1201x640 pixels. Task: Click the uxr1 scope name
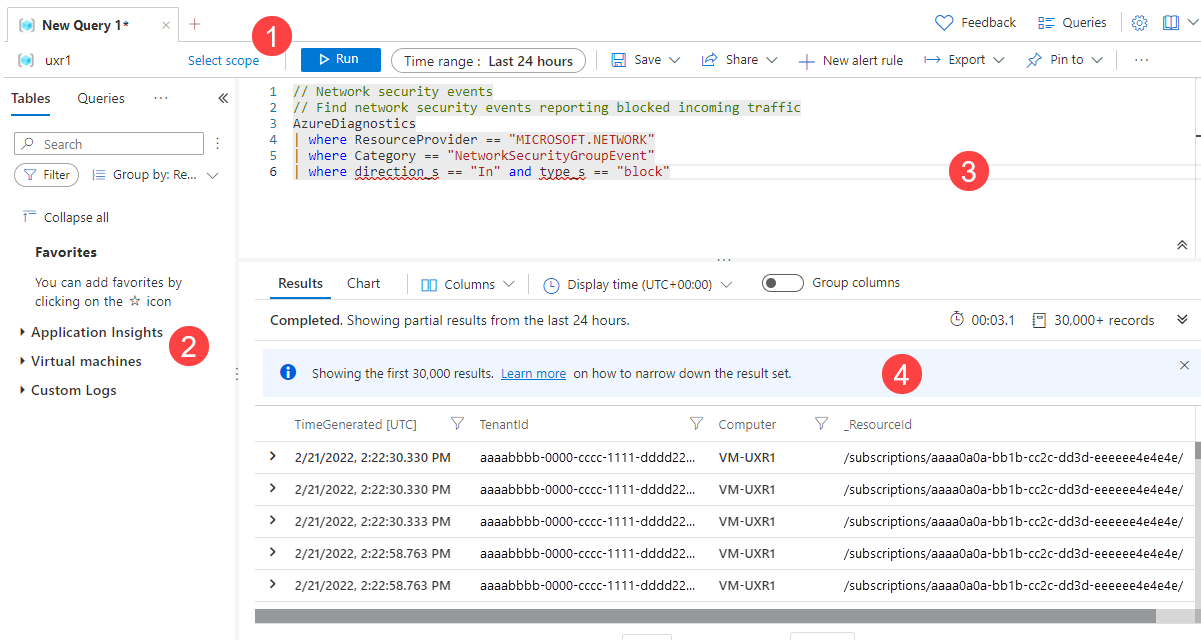[57, 60]
